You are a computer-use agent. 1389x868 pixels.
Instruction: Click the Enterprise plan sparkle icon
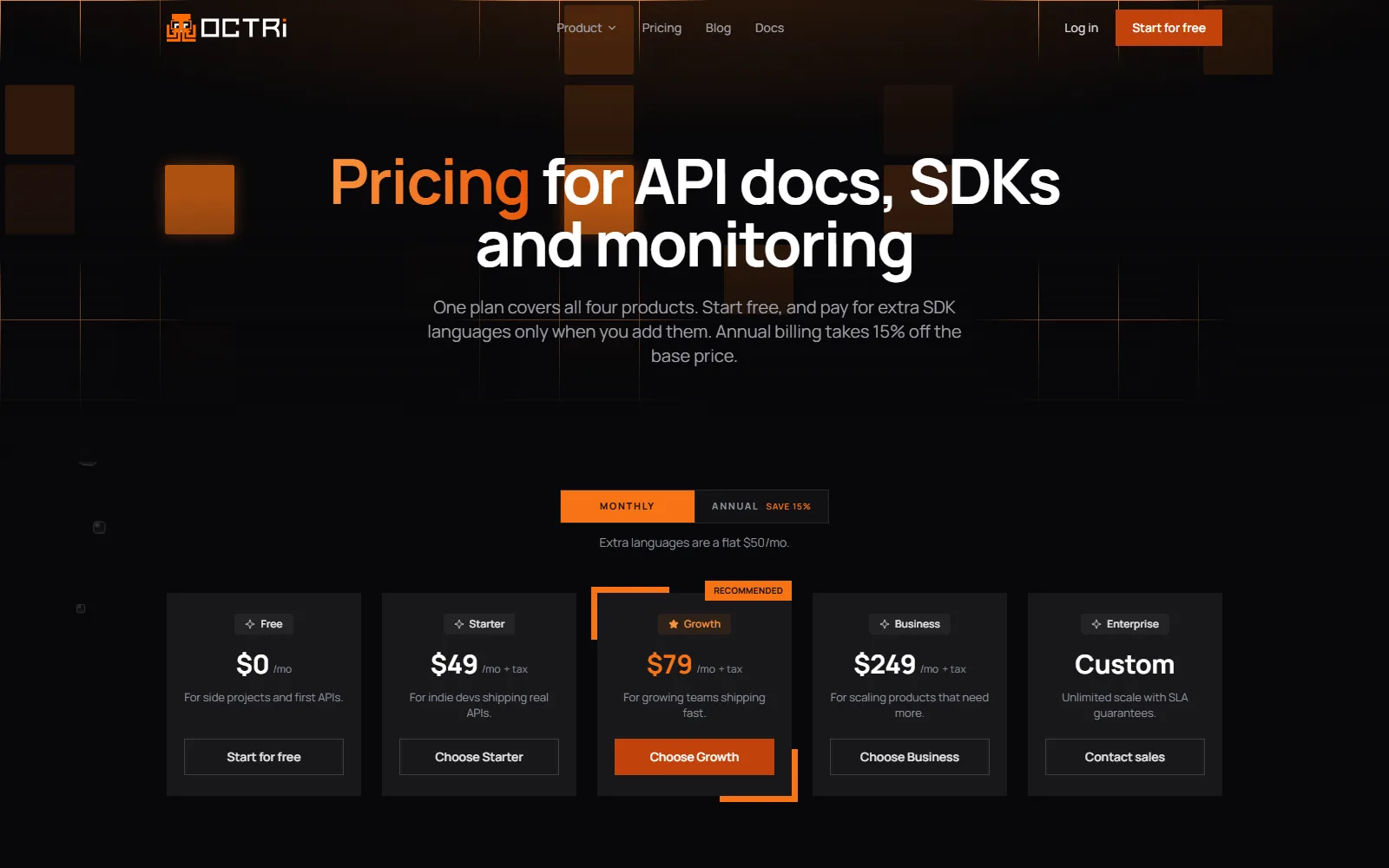tap(1096, 624)
